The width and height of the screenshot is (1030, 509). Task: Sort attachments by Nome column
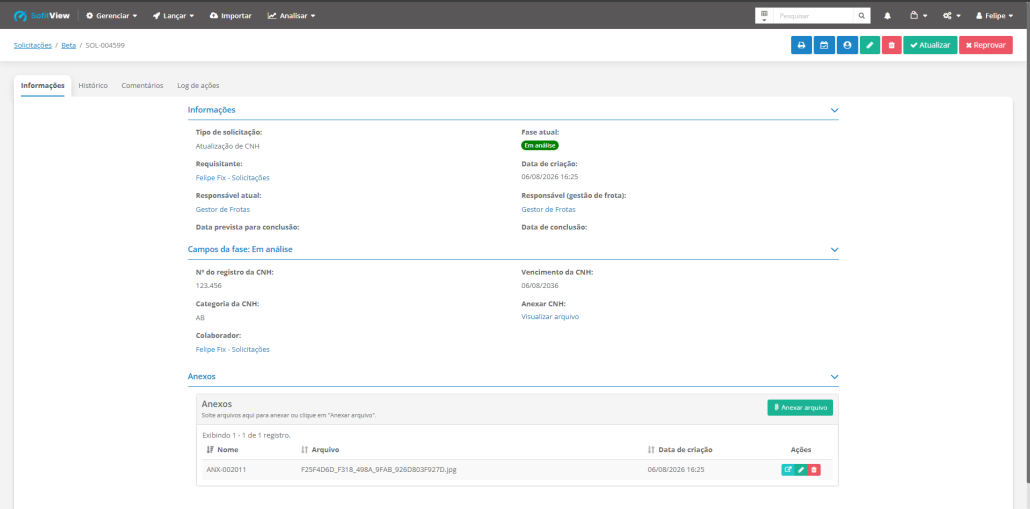222,450
